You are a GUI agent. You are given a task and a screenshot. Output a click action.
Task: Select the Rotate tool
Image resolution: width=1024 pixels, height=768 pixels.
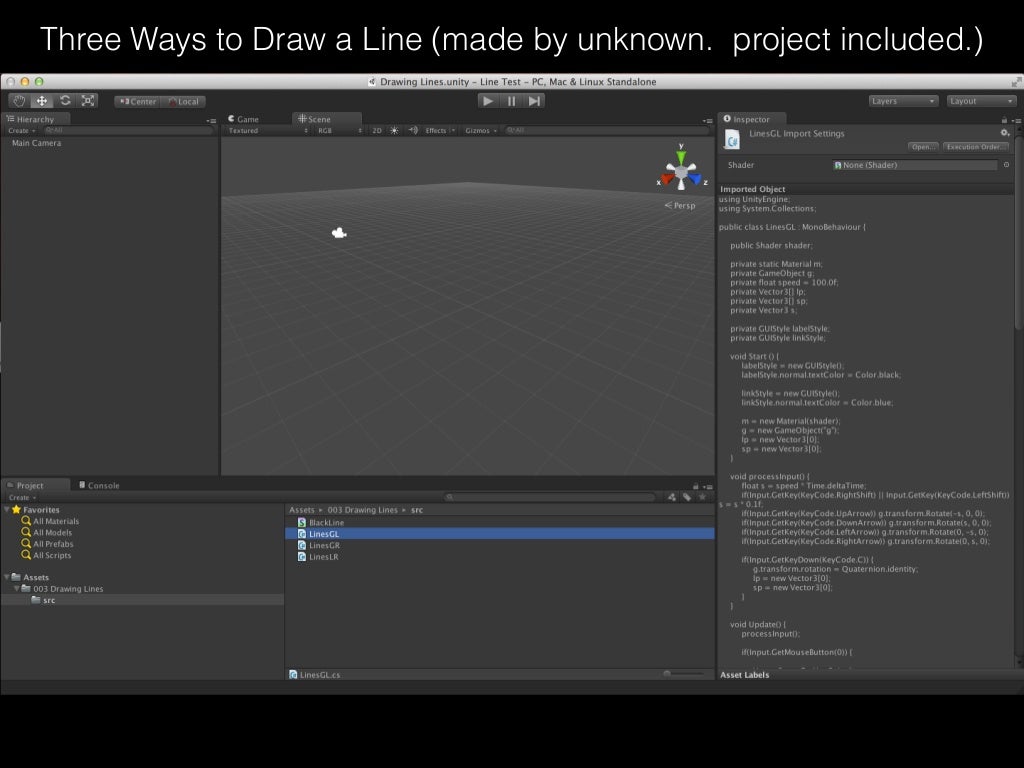(x=65, y=101)
